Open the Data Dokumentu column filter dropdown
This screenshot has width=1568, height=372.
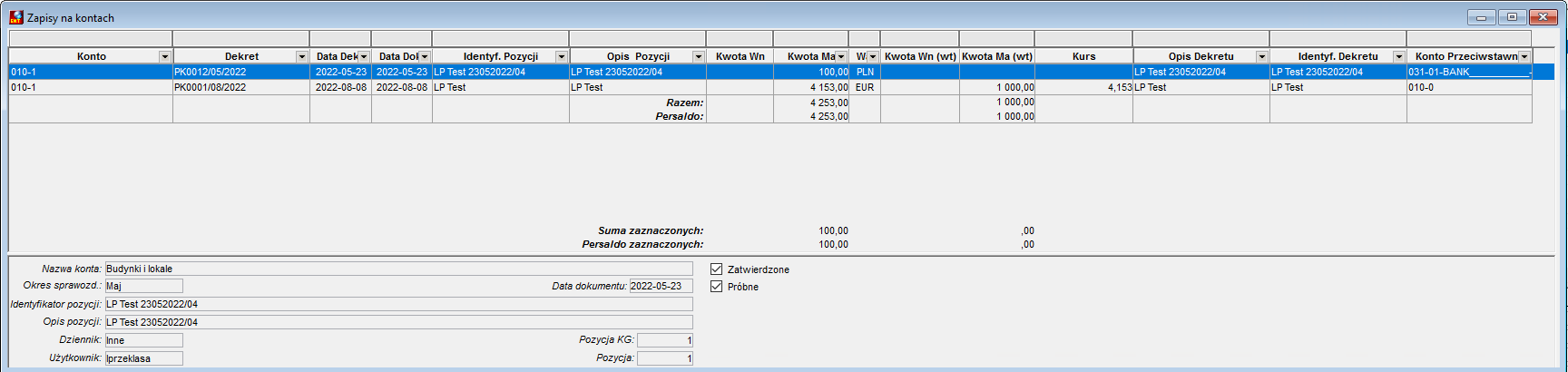[425, 56]
